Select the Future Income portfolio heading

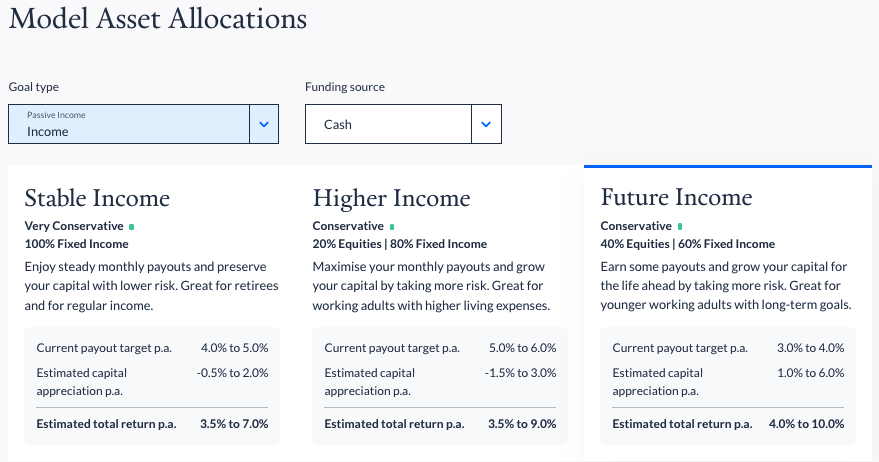676,197
